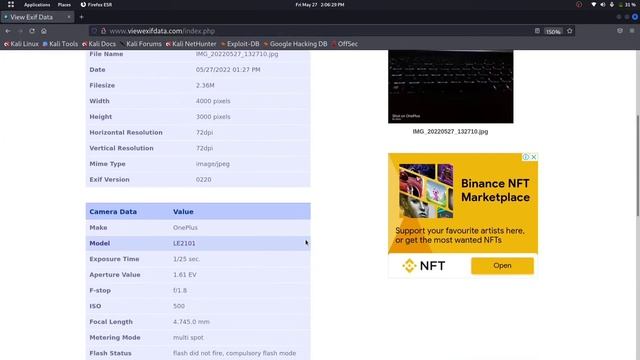
Task: Click the site security padlock icon
Action: coord(104,31)
